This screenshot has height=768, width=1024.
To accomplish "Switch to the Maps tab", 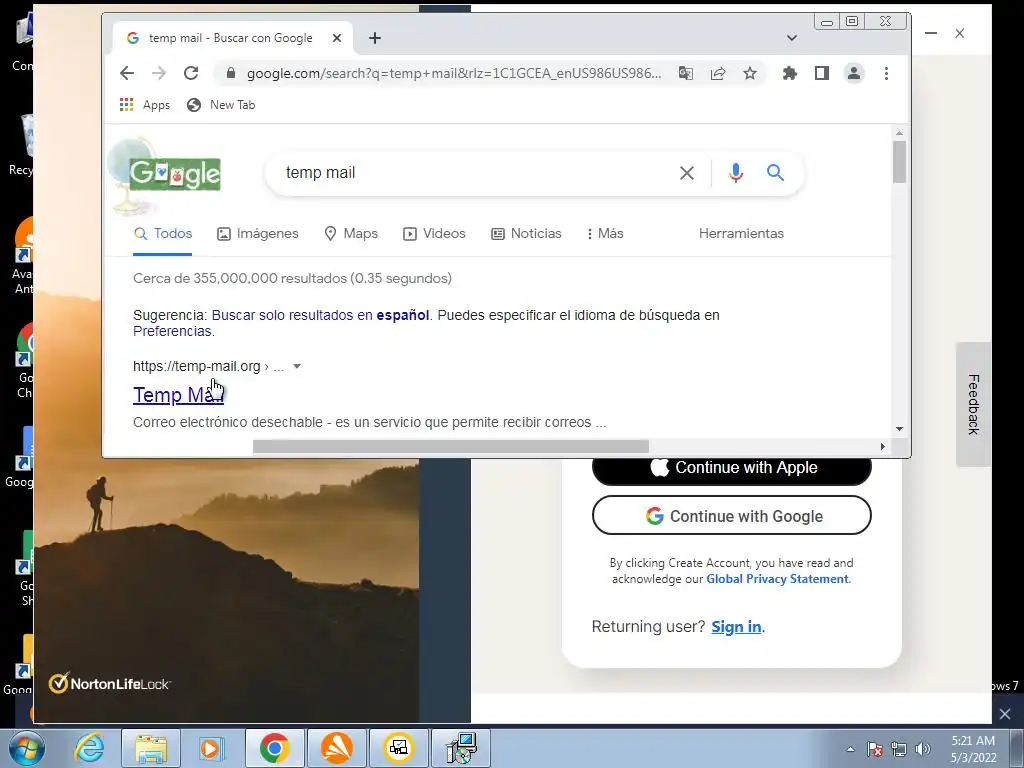I will click(351, 234).
